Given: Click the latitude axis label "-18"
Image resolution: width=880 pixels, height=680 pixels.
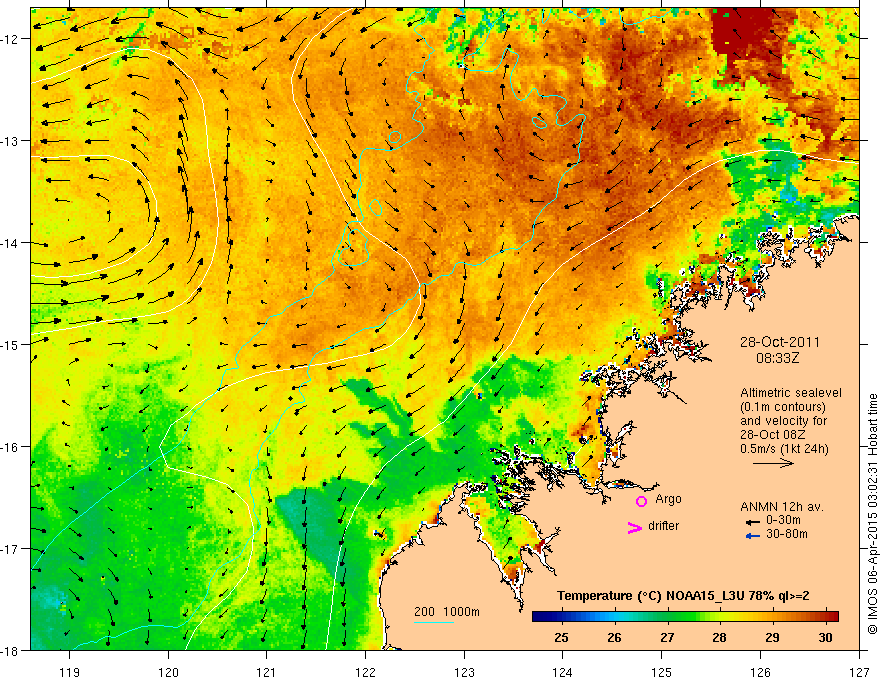Looking at the screenshot, I should [11, 651].
